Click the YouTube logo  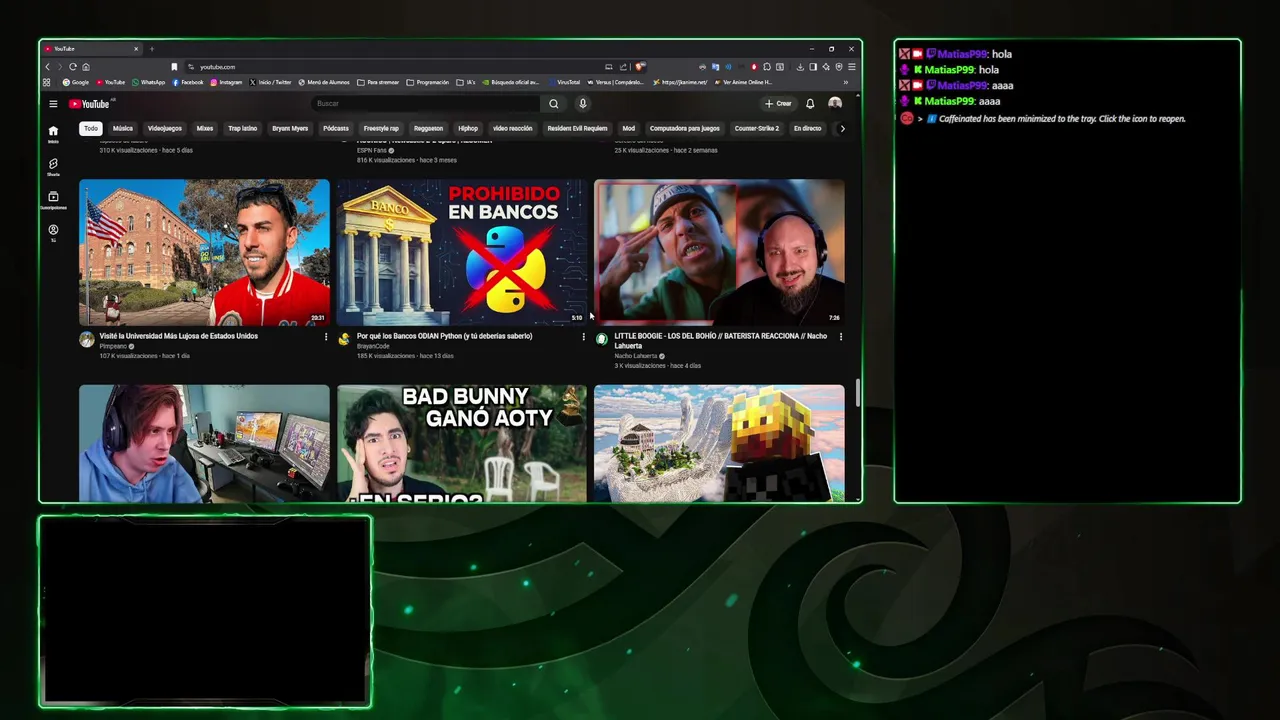(90, 104)
